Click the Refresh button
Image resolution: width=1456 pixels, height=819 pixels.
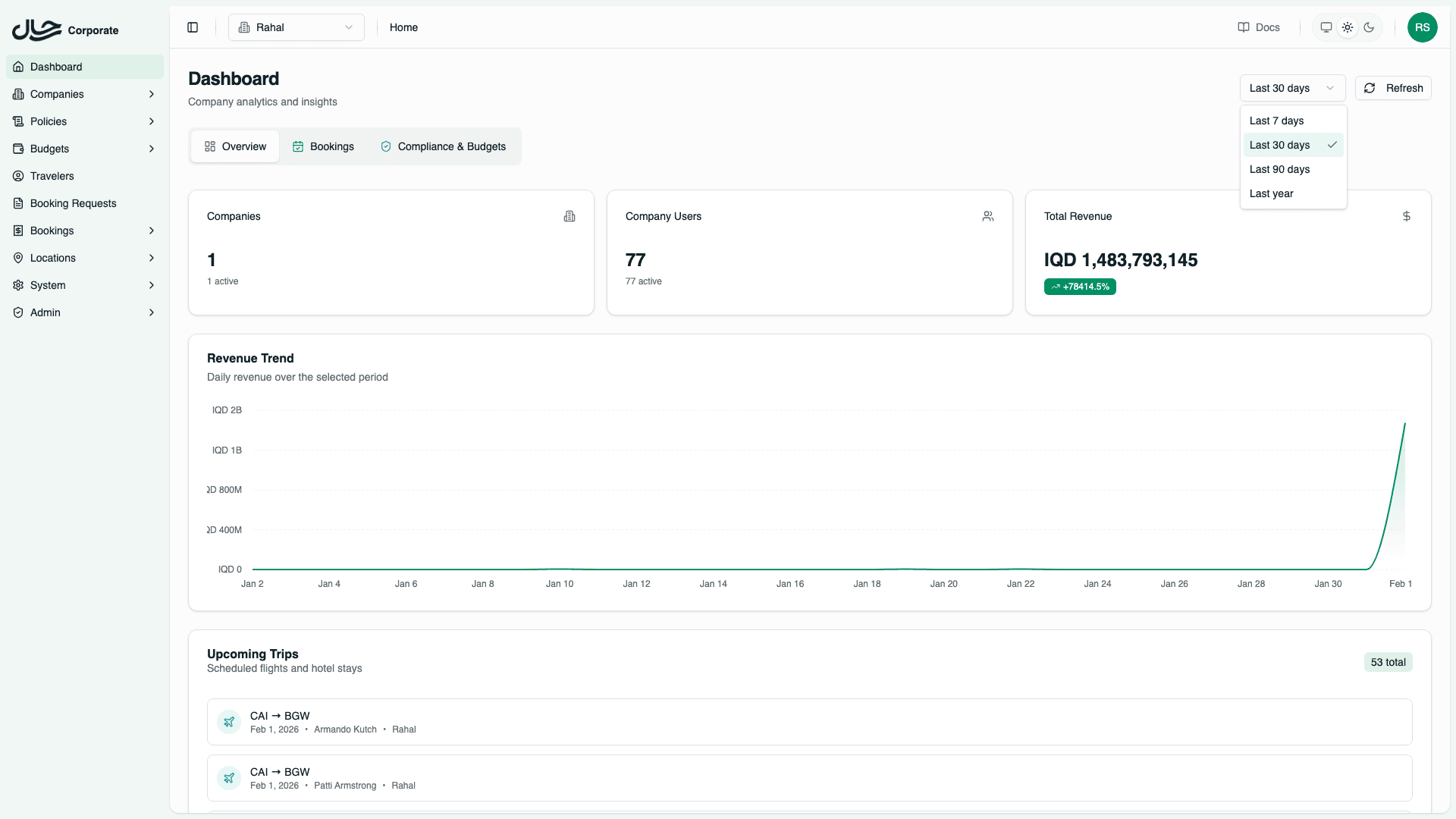coord(1392,88)
